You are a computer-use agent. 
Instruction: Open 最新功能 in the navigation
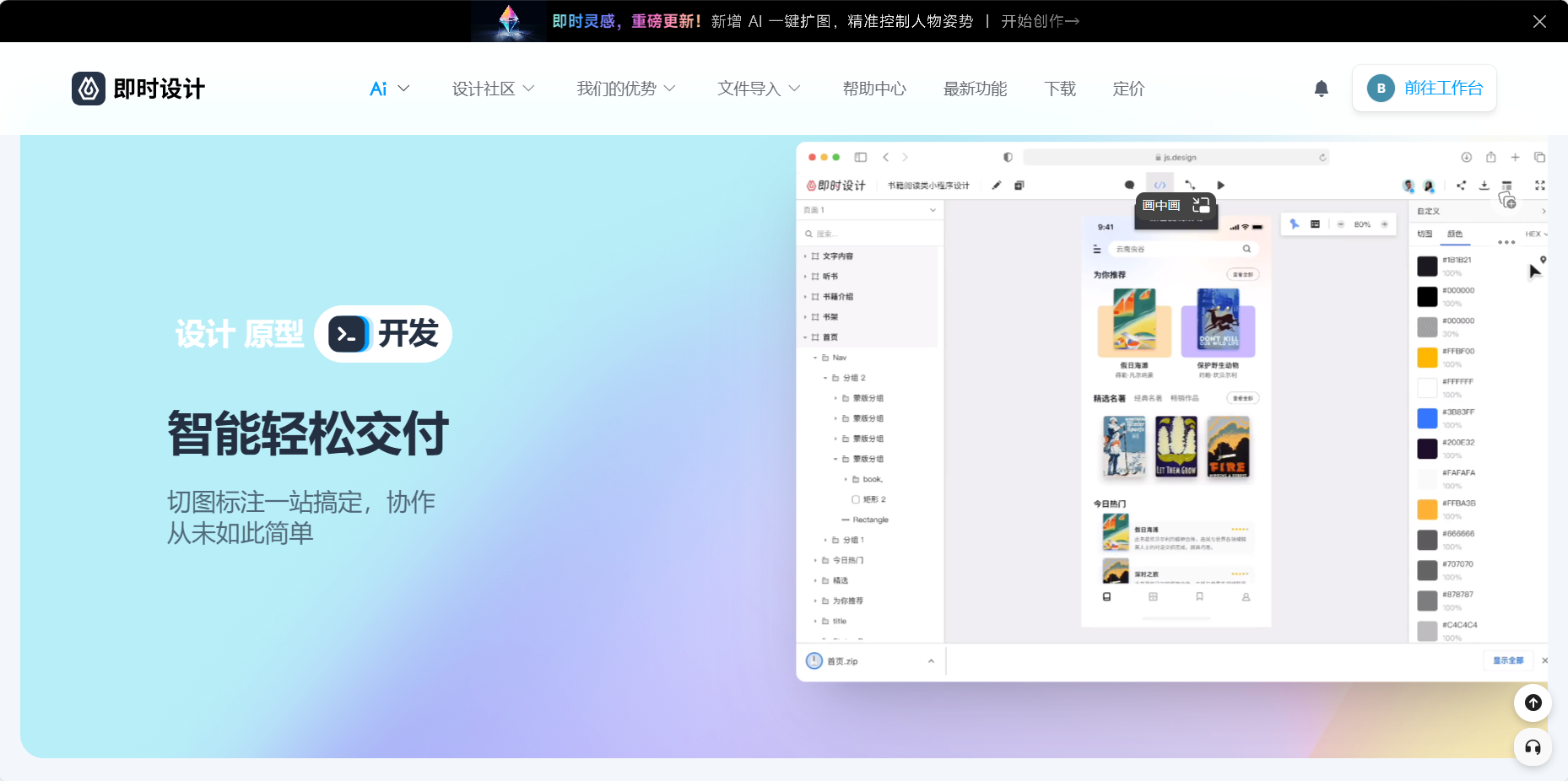975,89
